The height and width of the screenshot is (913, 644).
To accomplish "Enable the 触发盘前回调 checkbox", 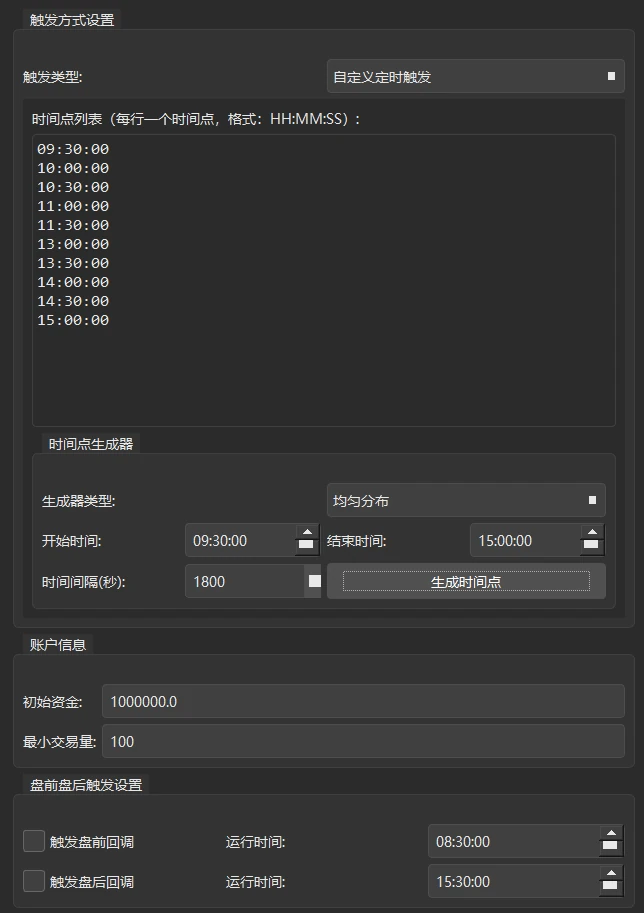I will point(34,841).
